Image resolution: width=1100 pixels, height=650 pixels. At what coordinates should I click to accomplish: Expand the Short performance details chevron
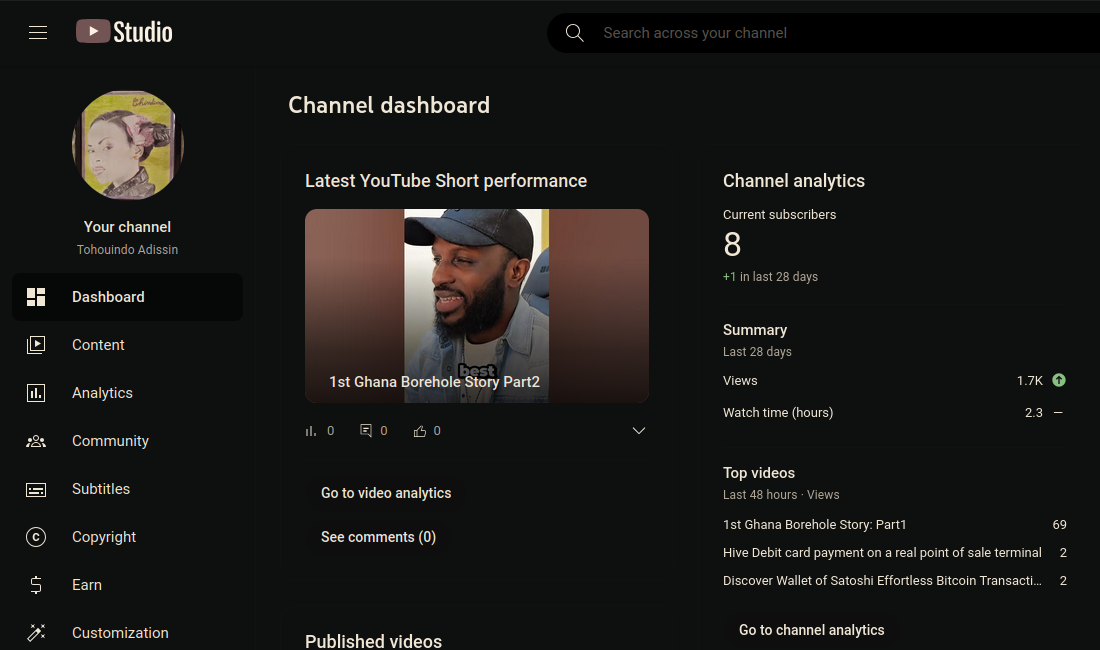click(638, 431)
